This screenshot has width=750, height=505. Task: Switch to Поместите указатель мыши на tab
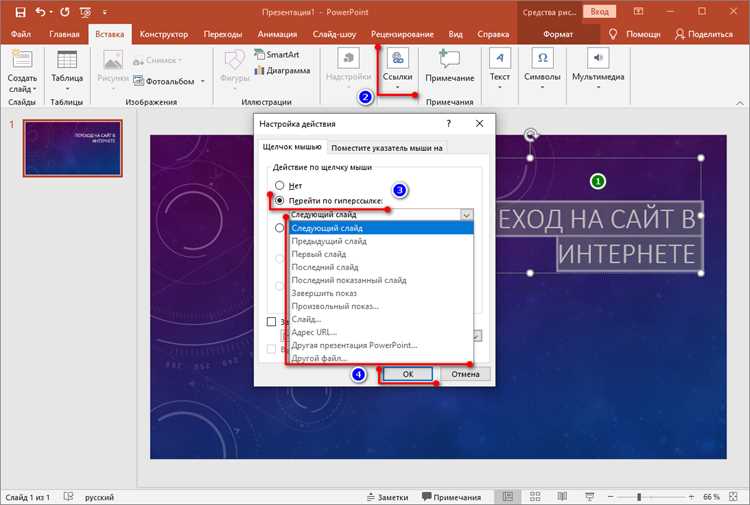pos(386,148)
